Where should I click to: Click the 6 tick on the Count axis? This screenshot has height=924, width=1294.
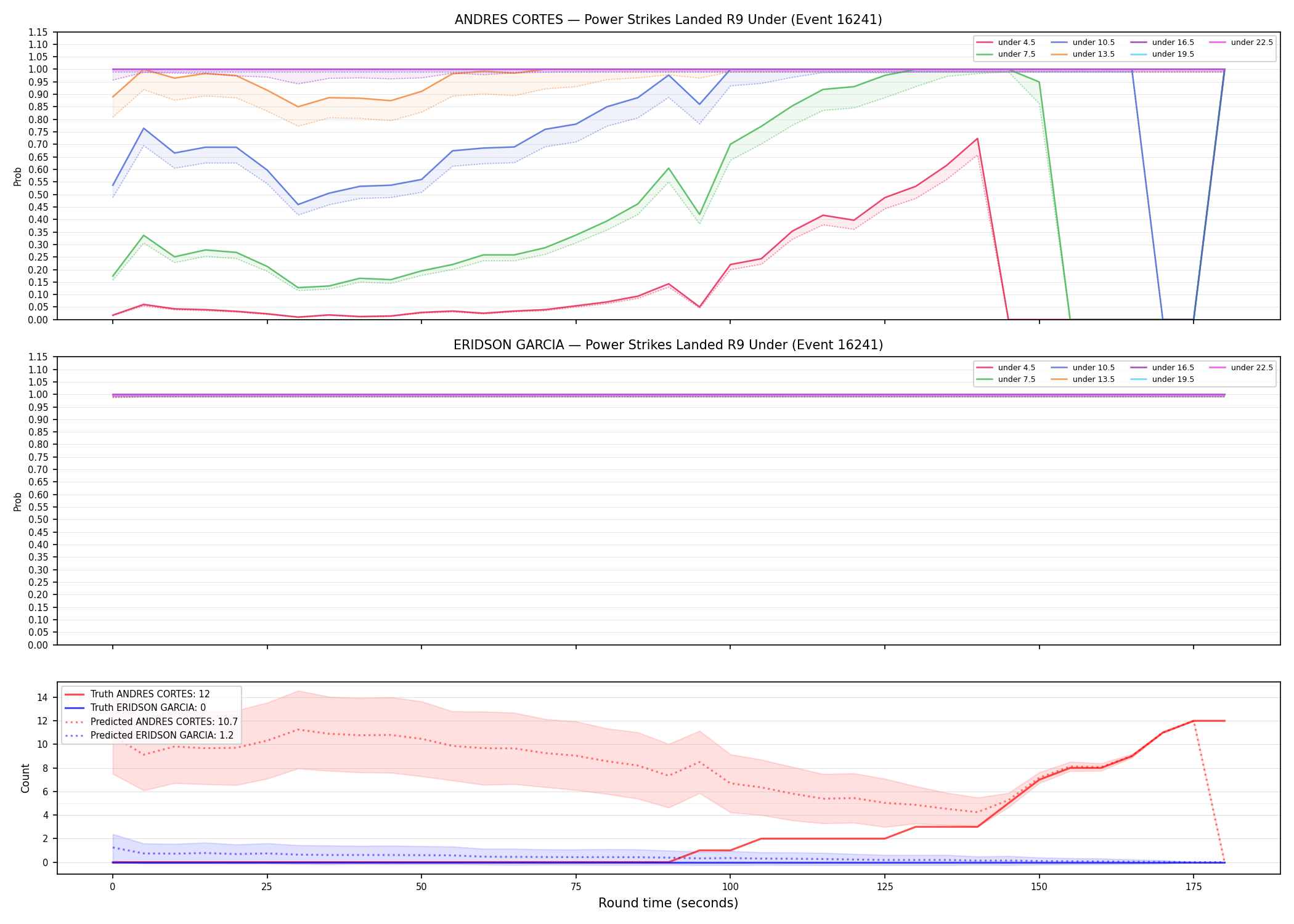coord(45,792)
